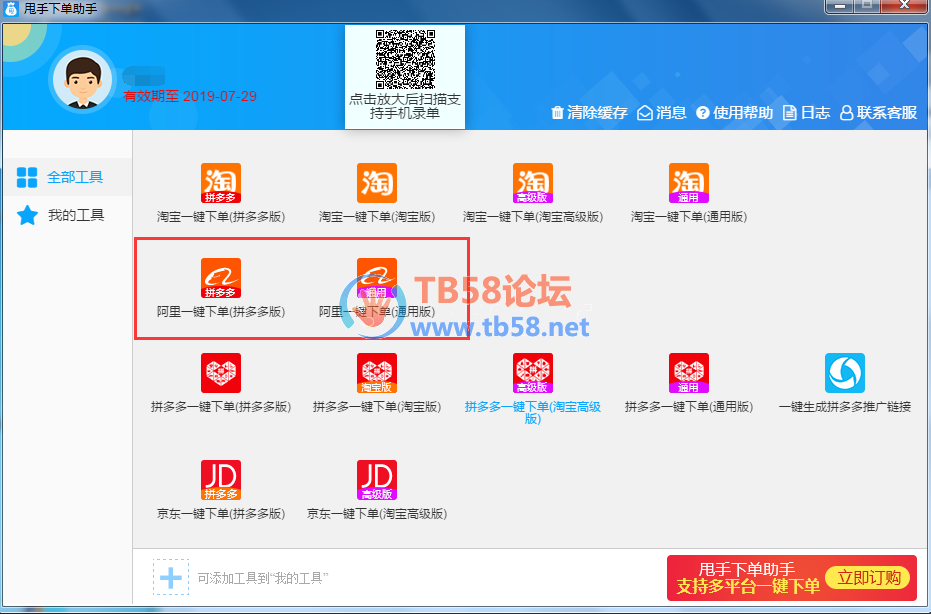This screenshot has height=614, width=931.
Task: Launch 拼多多一键下单(淘宝版) icon
Action: pos(377,373)
